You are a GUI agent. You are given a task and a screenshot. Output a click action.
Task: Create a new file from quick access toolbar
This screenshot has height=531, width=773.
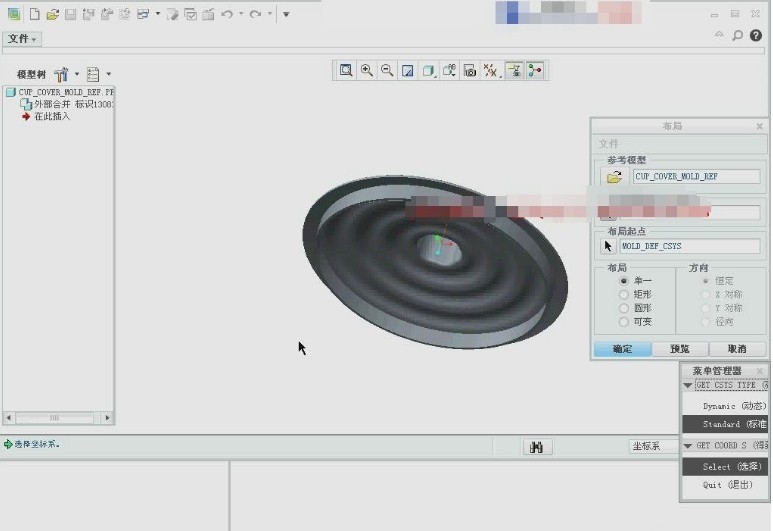click(x=35, y=14)
